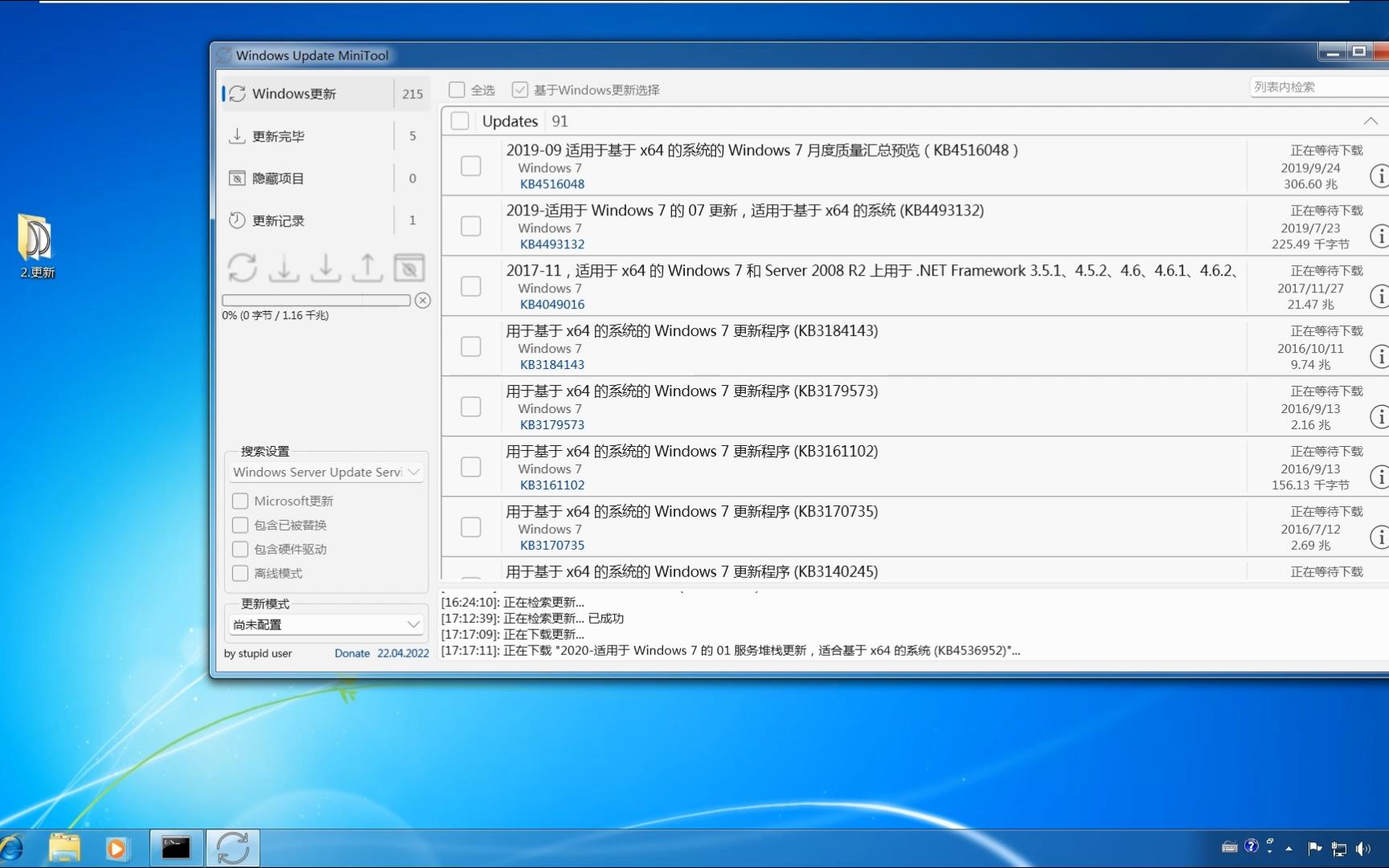Collapse the Updates group chevron
This screenshot has width=1389, height=868.
click(1371, 121)
